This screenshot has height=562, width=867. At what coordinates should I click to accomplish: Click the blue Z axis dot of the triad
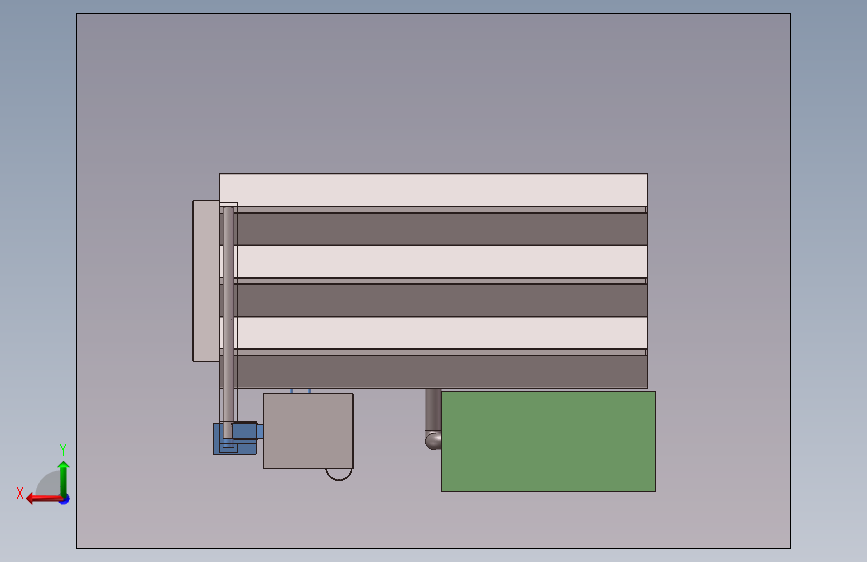coord(65,499)
